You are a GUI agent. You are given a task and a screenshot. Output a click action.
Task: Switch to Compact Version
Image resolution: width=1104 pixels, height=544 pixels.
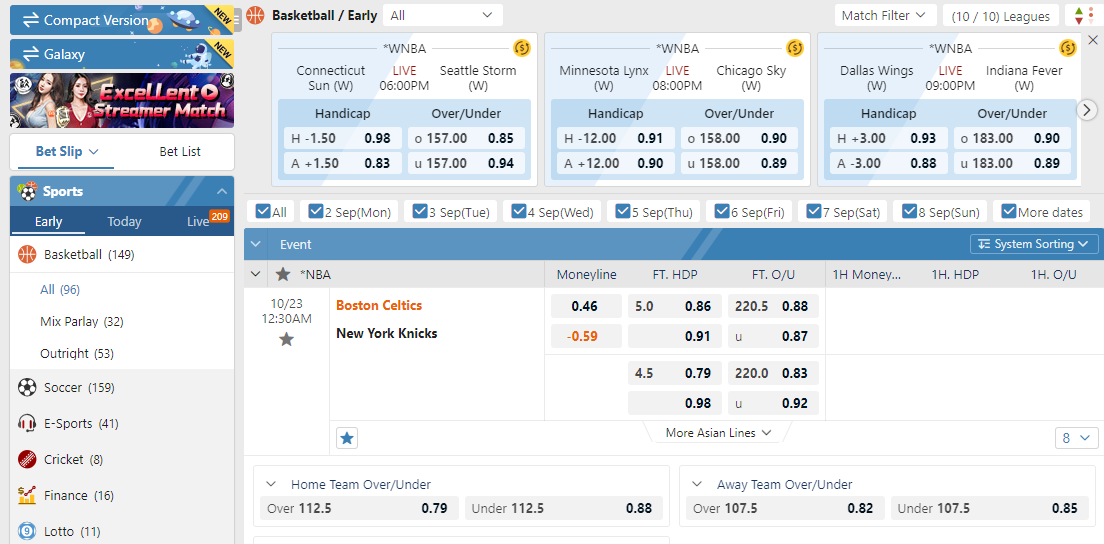point(122,20)
